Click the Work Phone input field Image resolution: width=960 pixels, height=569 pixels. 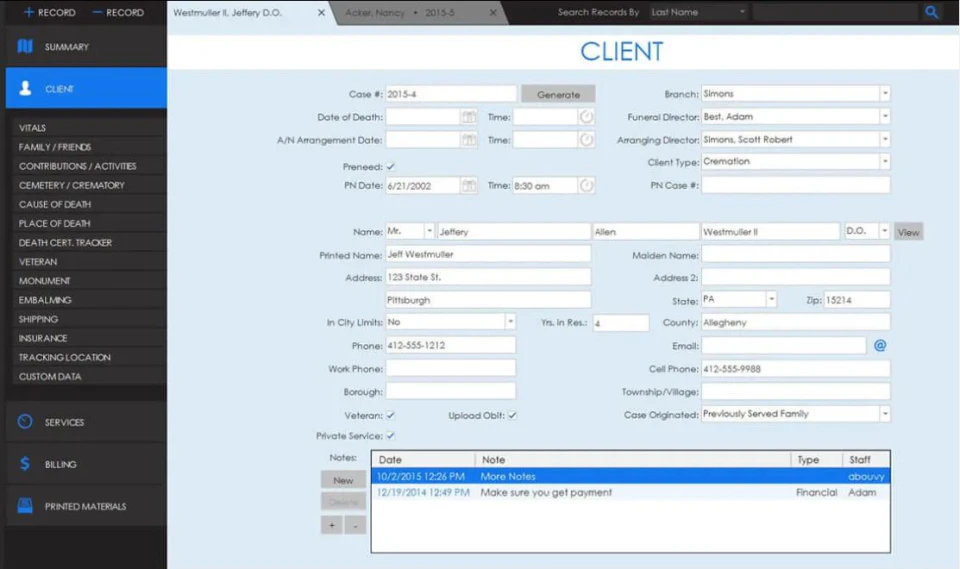(x=451, y=369)
